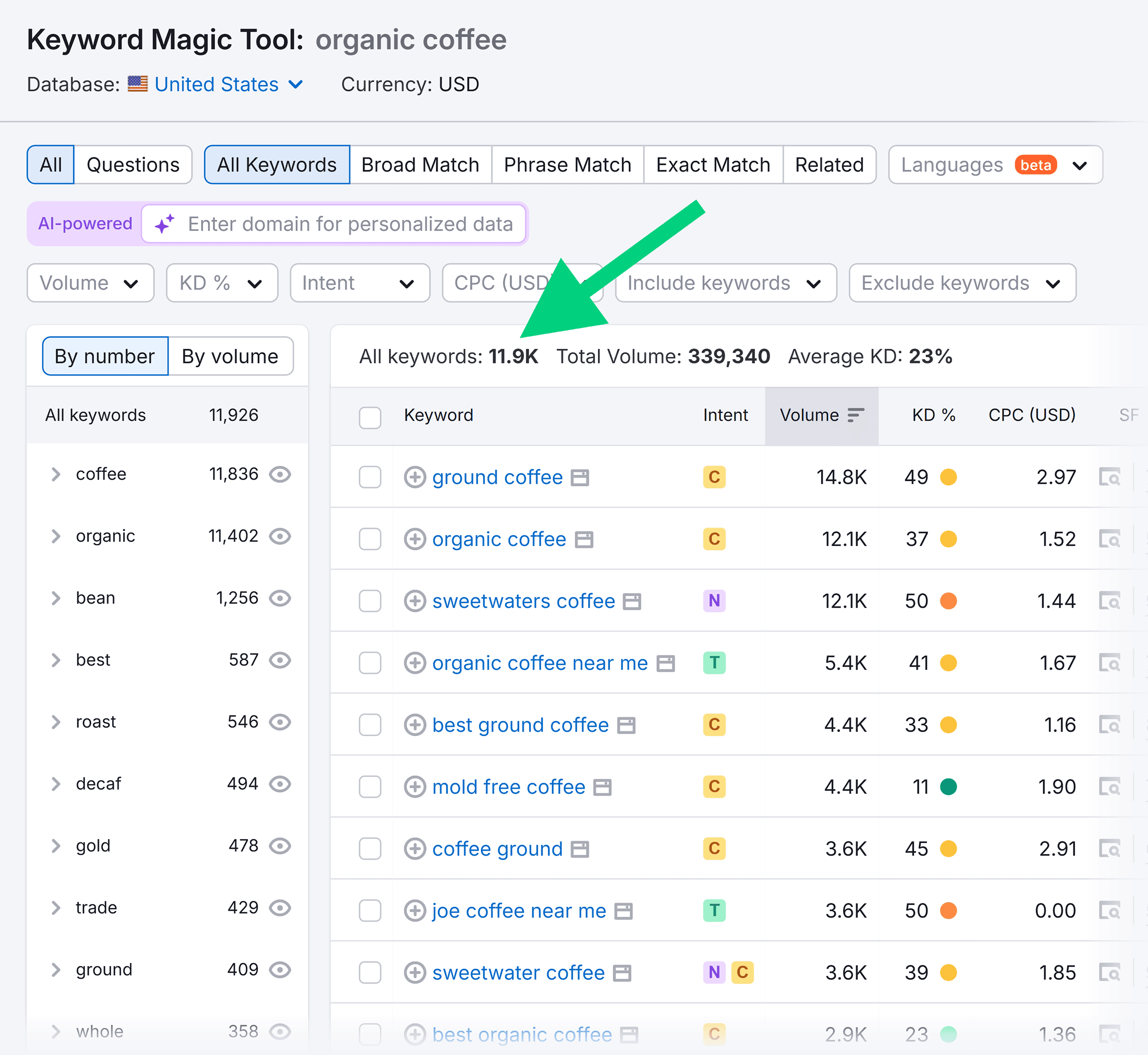Add 'ground coffee' keyword with plus icon
Screen dimensions: 1148x1055
point(415,477)
